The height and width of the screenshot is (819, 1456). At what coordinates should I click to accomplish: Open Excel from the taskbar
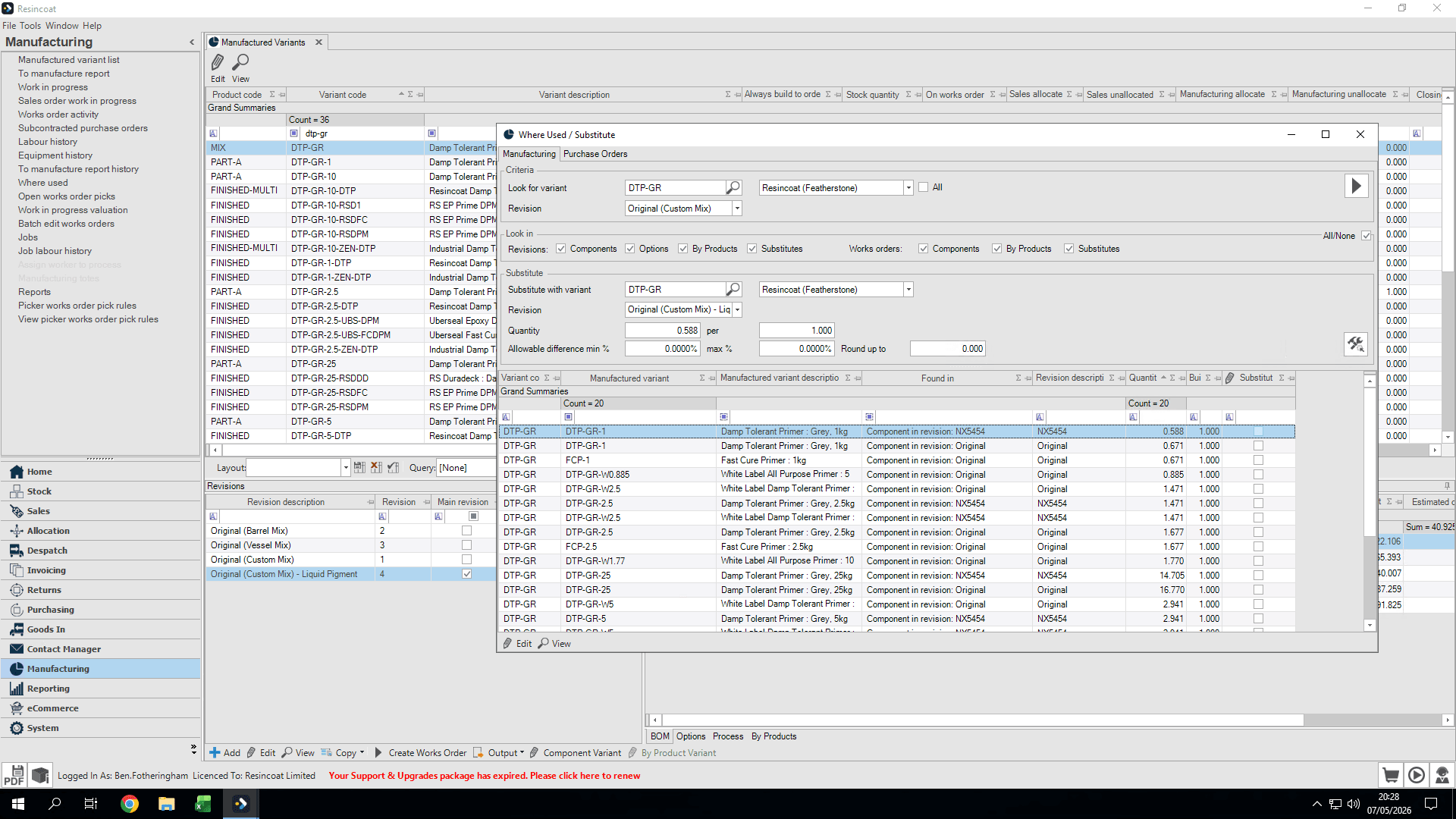(203, 804)
